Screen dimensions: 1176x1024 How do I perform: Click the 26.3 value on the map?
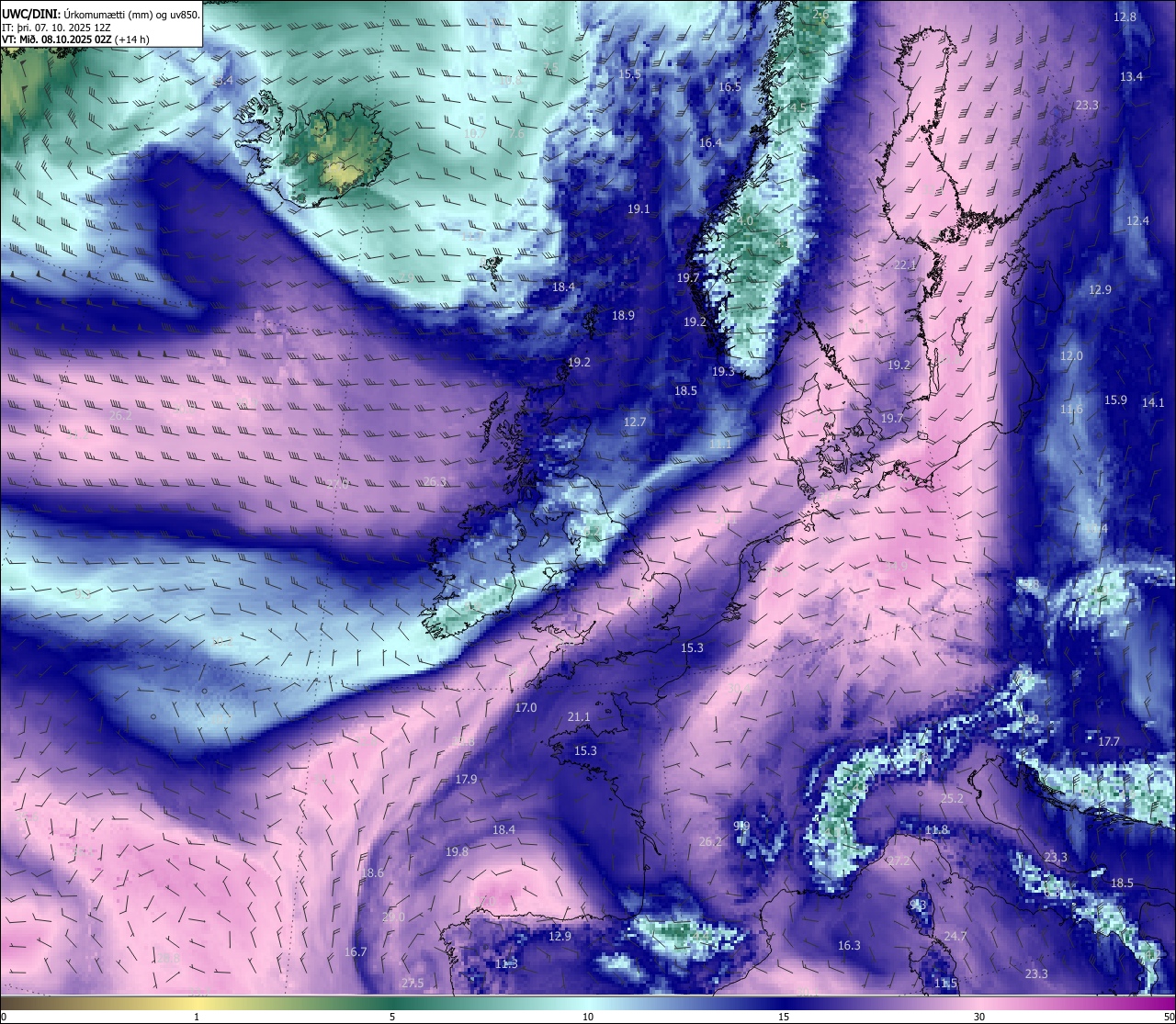click(x=435, y=481)
